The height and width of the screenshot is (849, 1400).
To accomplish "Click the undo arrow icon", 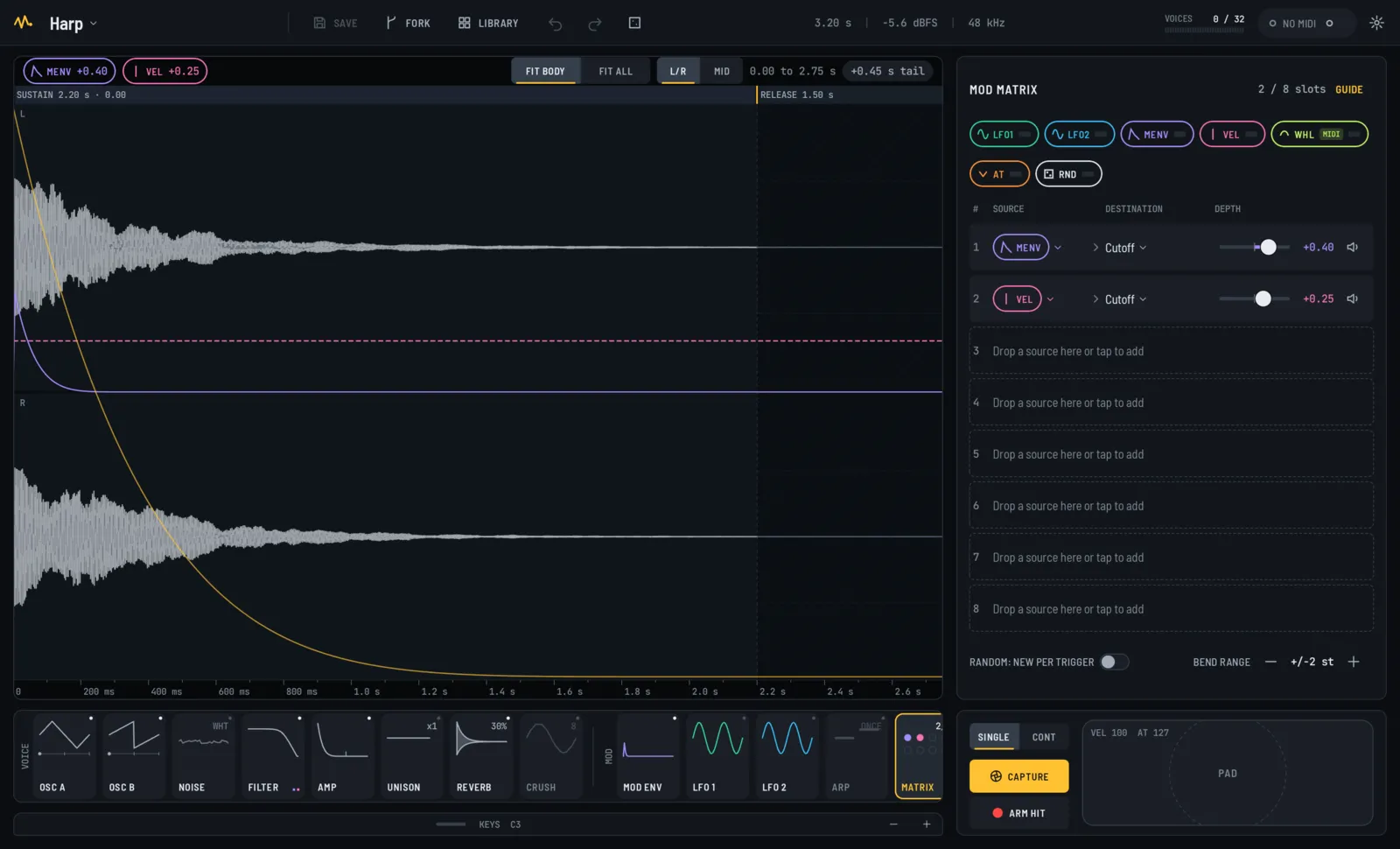I will [x=555, y=24].
